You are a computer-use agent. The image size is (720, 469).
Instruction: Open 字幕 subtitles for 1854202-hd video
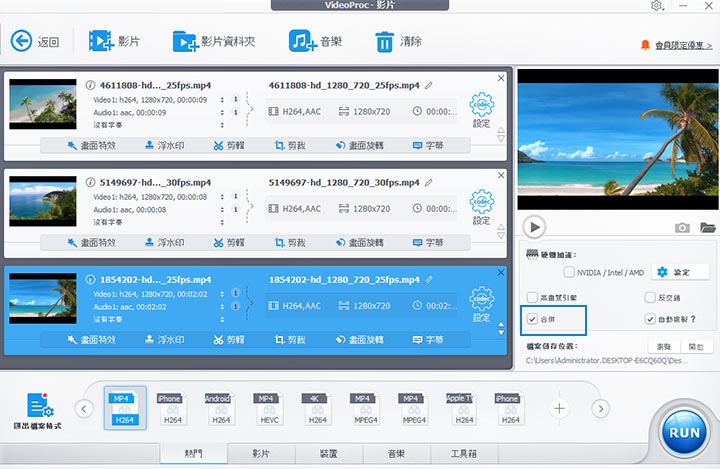pyautogui.click(x=428, y=339)
